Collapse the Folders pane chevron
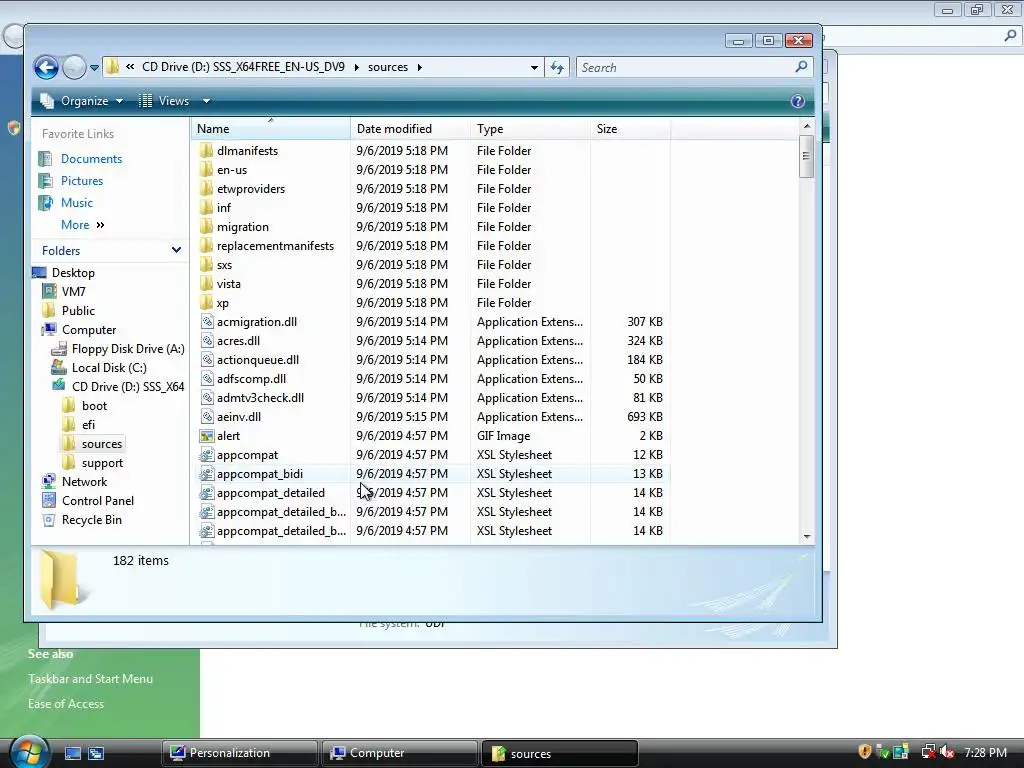Image resolution: width=1024 pixels, height=768 pixels. point(176,250)
